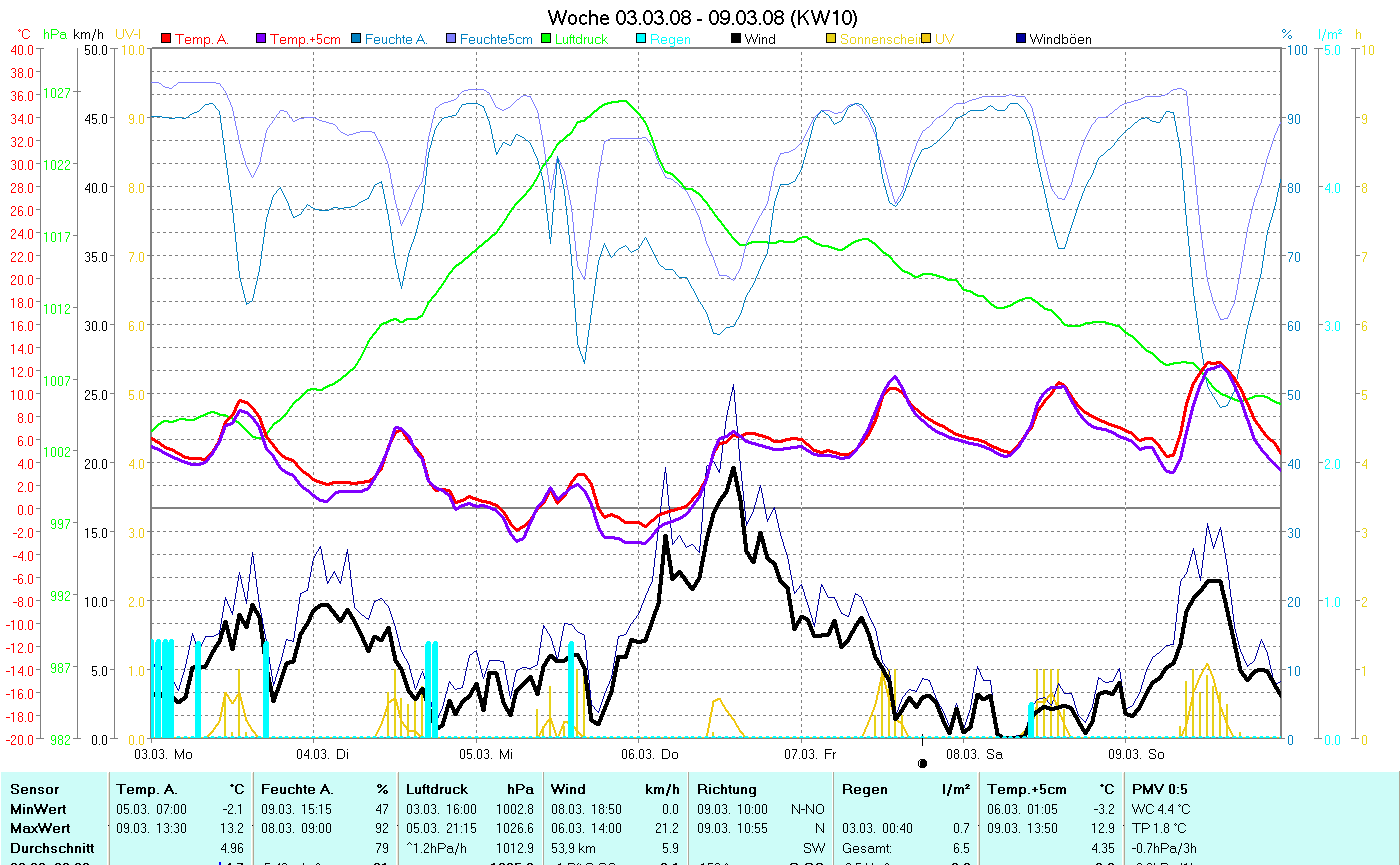This screenshot has height=865, width=1400.
Task: Select the 03.03. Mo date marker
Action: click(x=162, y=753)
